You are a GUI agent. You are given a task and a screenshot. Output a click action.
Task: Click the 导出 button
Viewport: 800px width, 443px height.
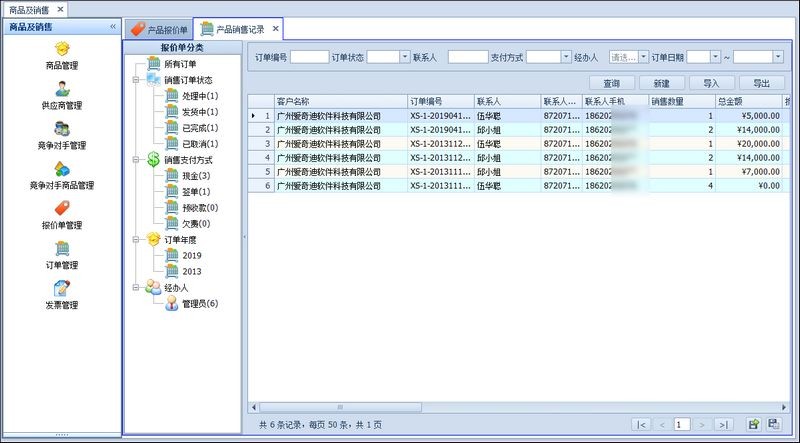click(x=762, y=83)
